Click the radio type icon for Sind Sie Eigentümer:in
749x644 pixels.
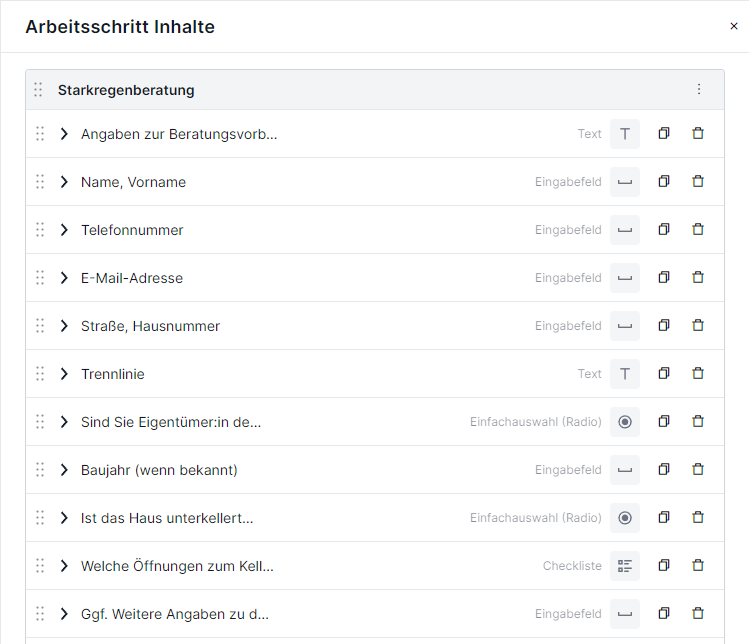(625, 422)
